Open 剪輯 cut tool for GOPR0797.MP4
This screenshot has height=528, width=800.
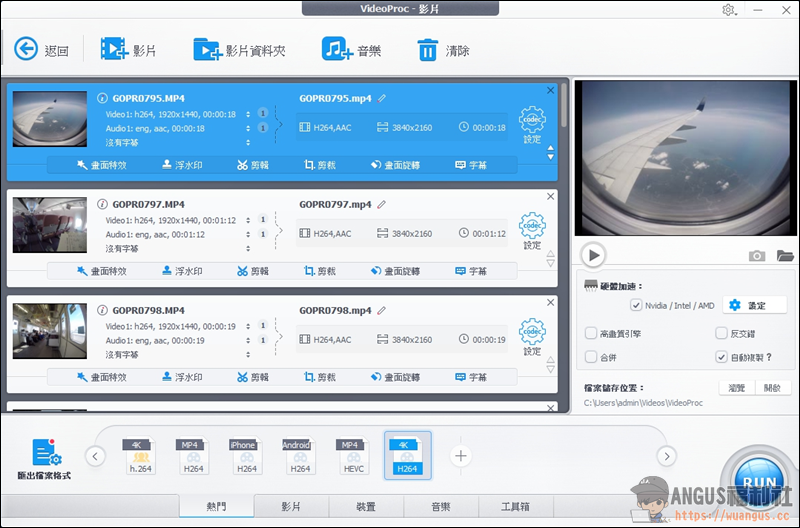point(253,271)
